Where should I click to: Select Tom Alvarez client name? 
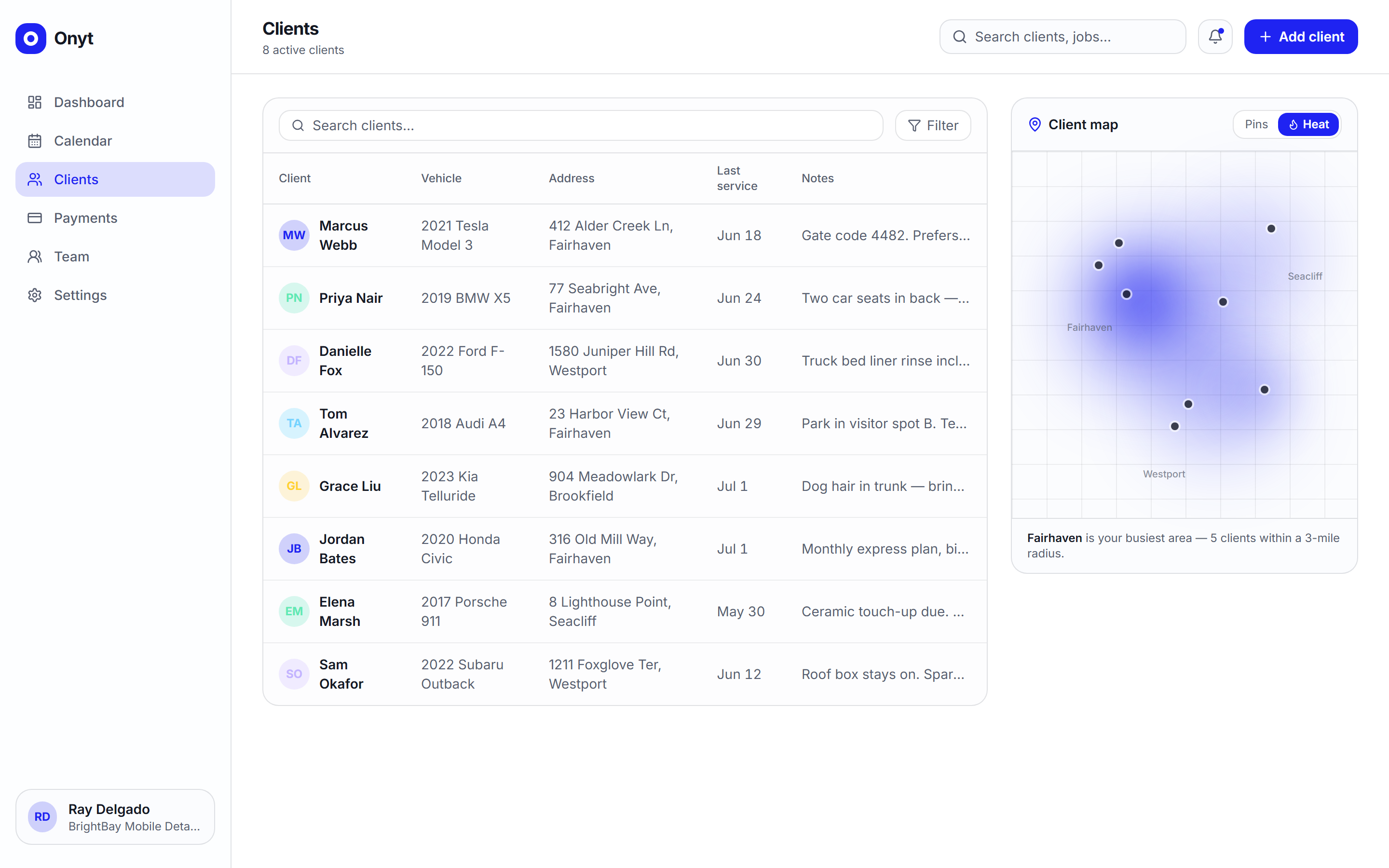click(343, 424)
